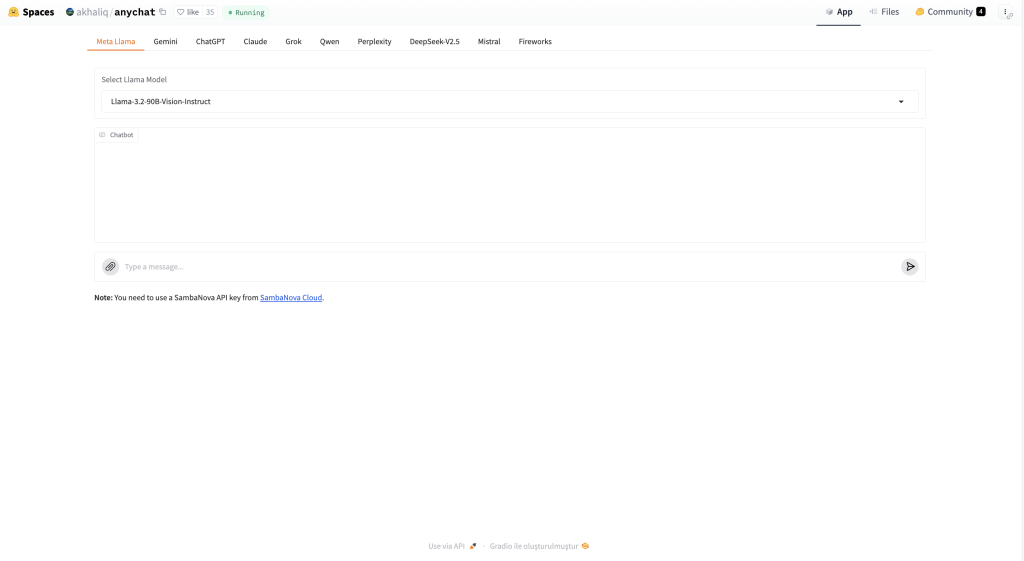Switch to the Fireworks tab

point(535,41)
